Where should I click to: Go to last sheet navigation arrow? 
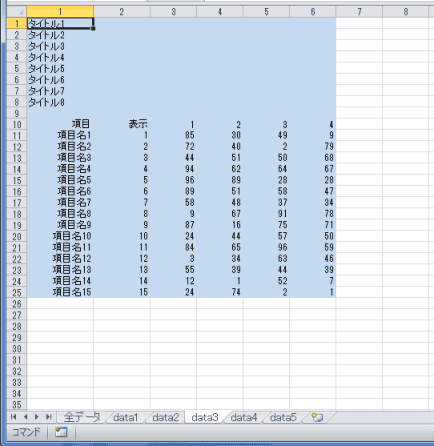[48, 417]
